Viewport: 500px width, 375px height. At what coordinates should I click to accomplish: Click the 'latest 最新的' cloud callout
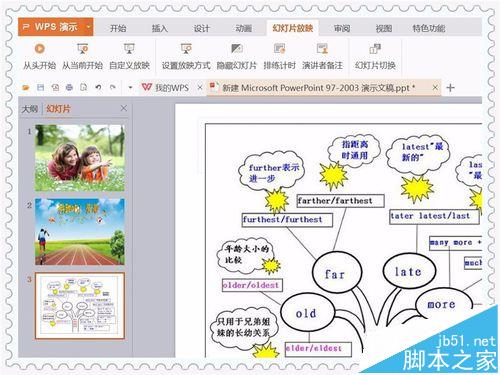[x=418, y=153]
